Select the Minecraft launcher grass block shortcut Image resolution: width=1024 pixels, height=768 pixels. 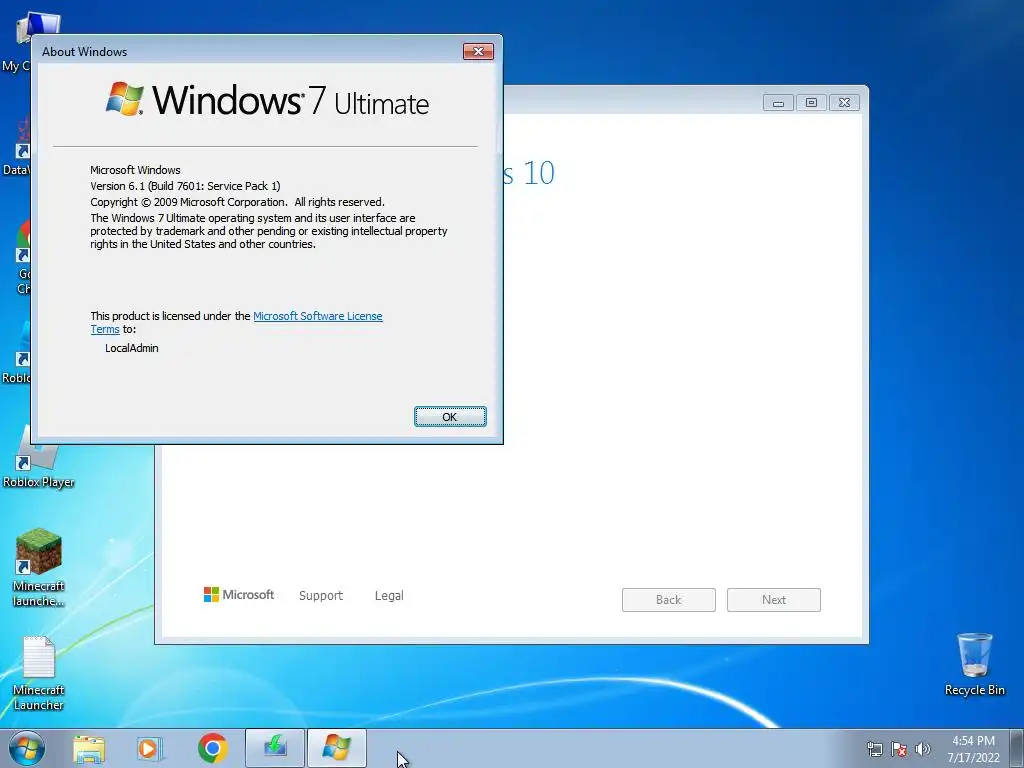click(39, 568)
